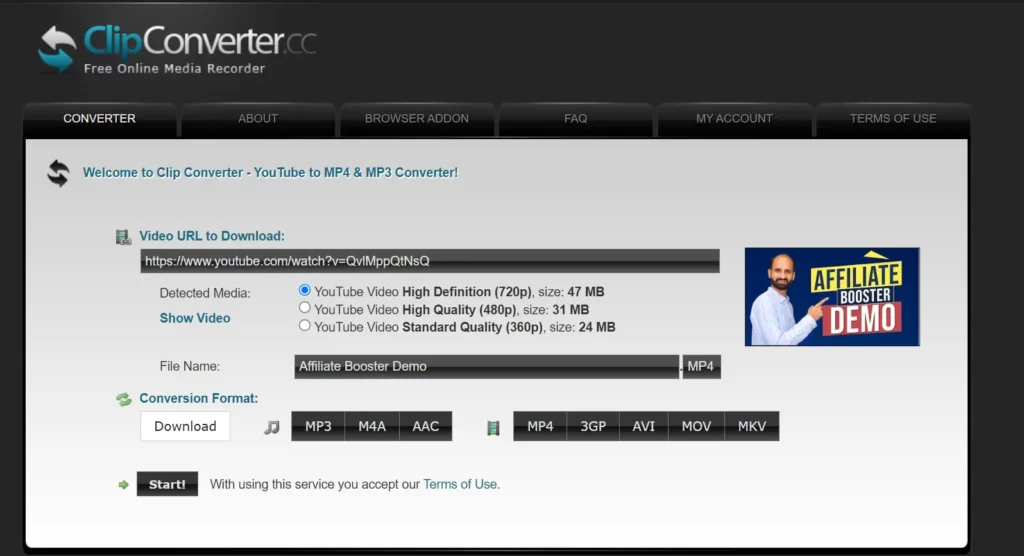Choose MP3 conversion format
Screen dimensions: 1024x556
[x=318, y=426]
